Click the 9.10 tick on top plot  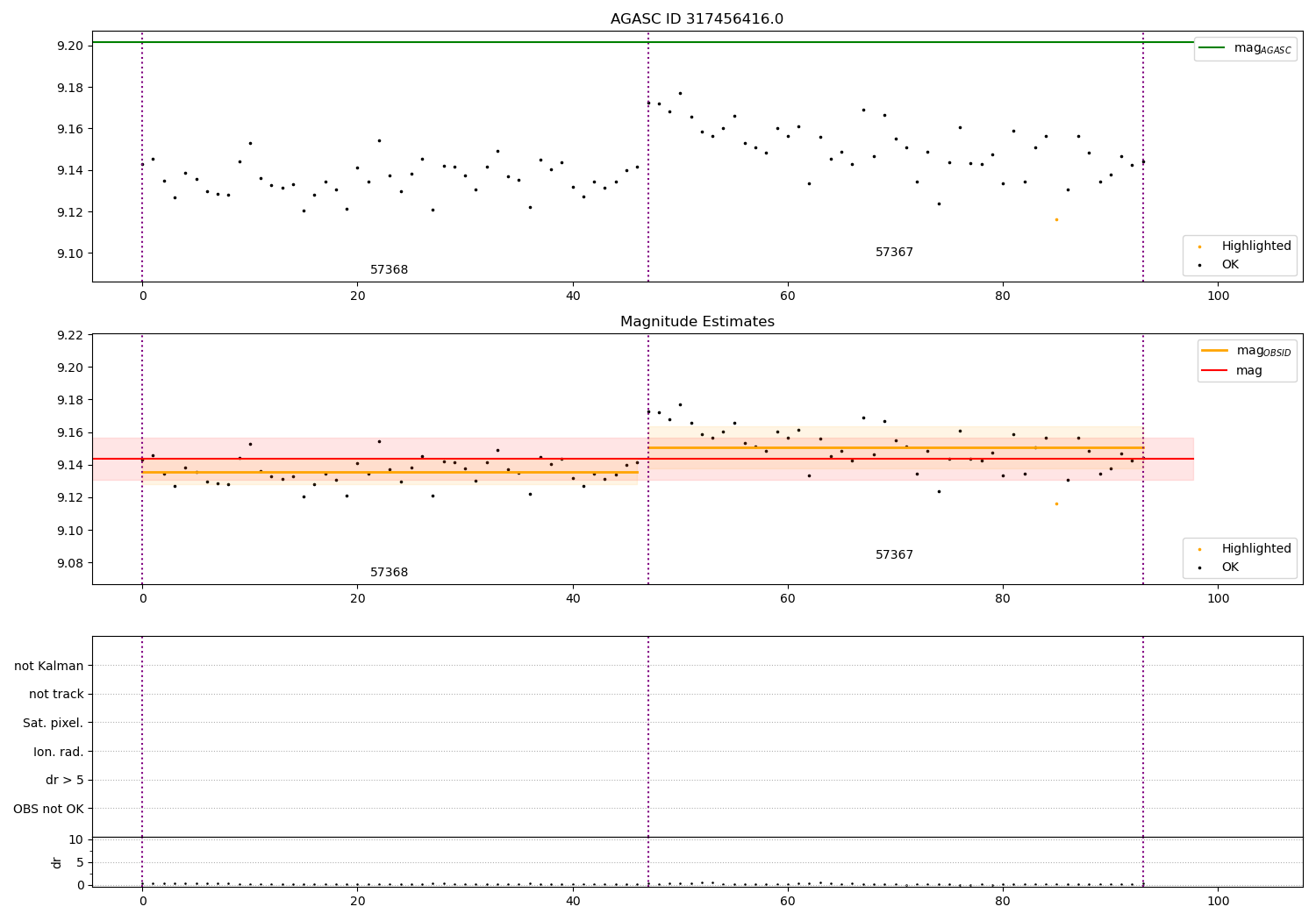click(70, 253)
